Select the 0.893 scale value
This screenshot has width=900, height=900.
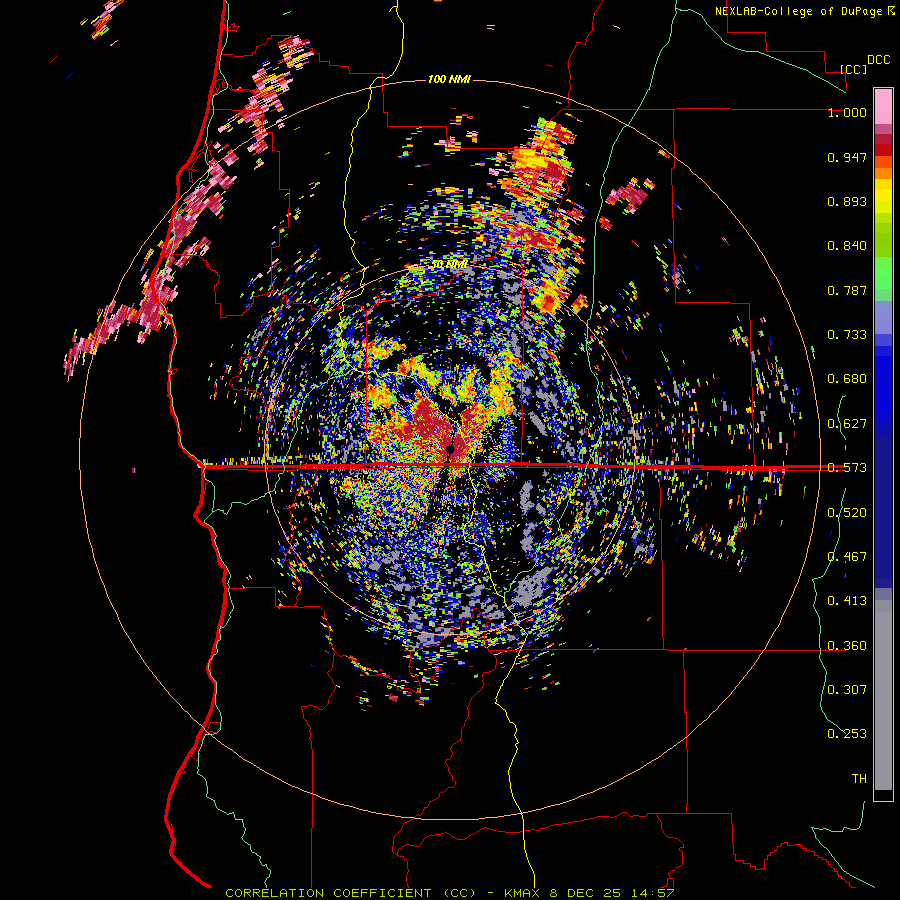coord(847,201)
